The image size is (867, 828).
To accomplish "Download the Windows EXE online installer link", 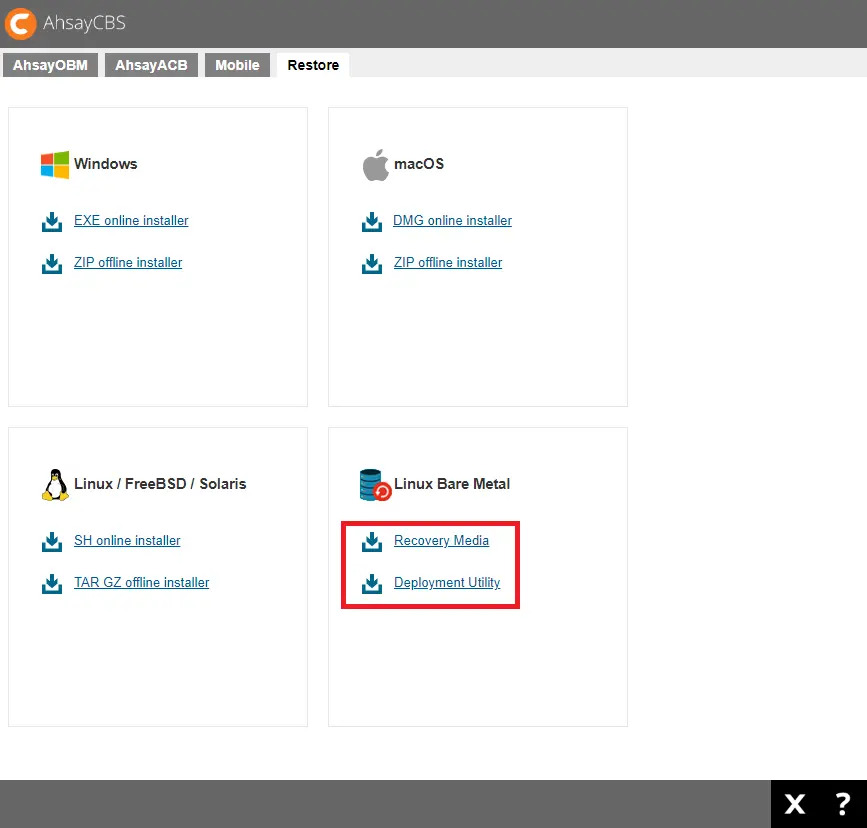I will (x=131, y=221).
